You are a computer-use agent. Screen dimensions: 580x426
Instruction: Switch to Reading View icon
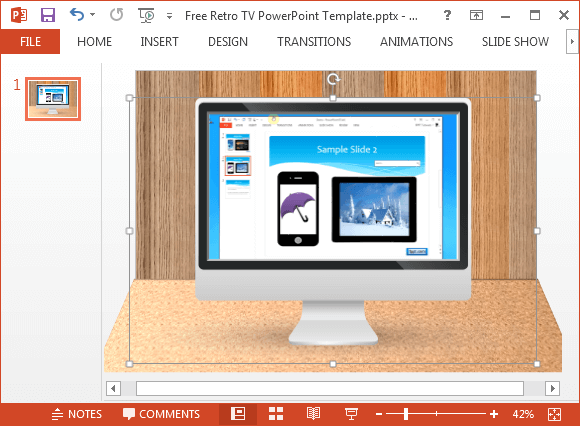tap(313, 414)
